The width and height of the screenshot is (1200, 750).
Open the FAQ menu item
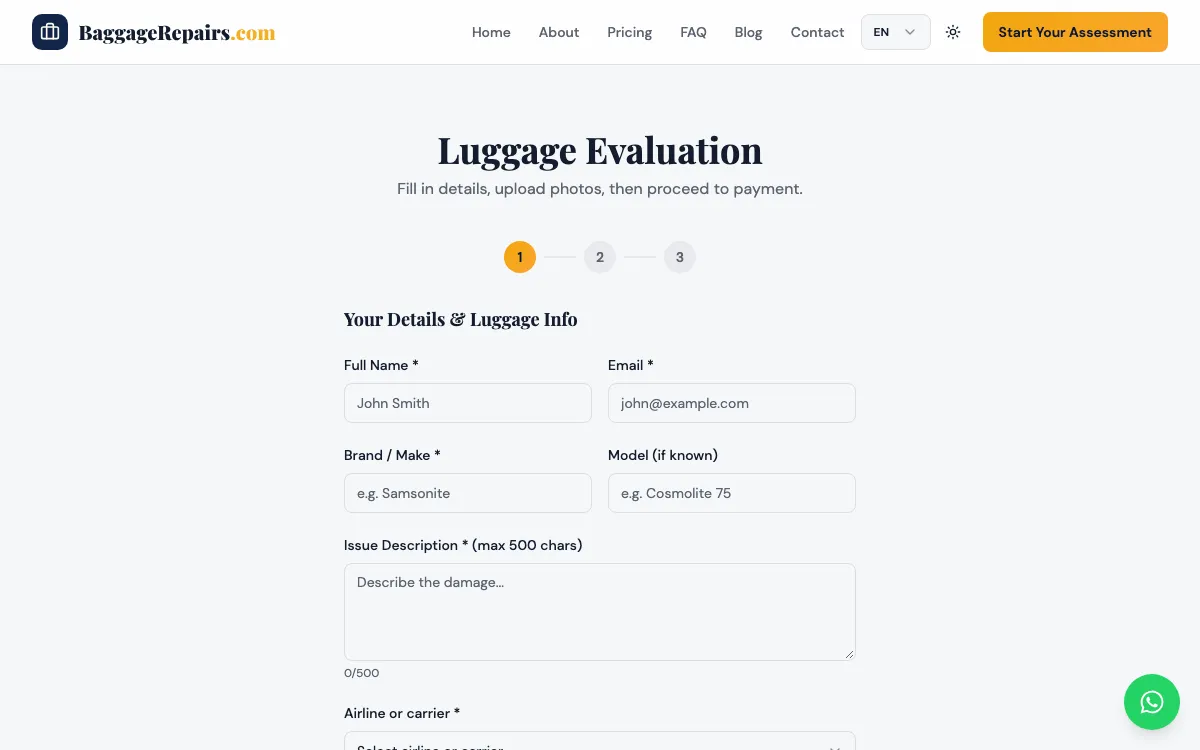[x=693, y=32]
